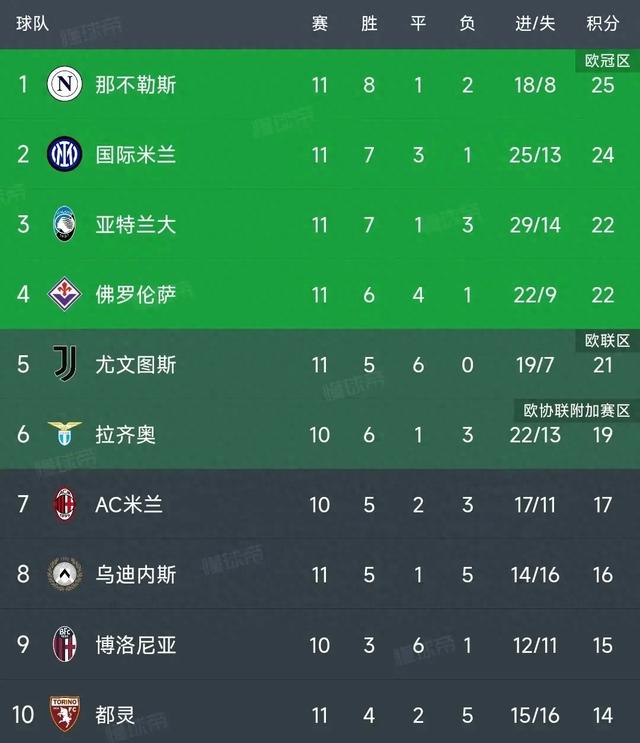The image size is (640, 743).
Task: Click the 积分 points column header
Action: [602, 23]
